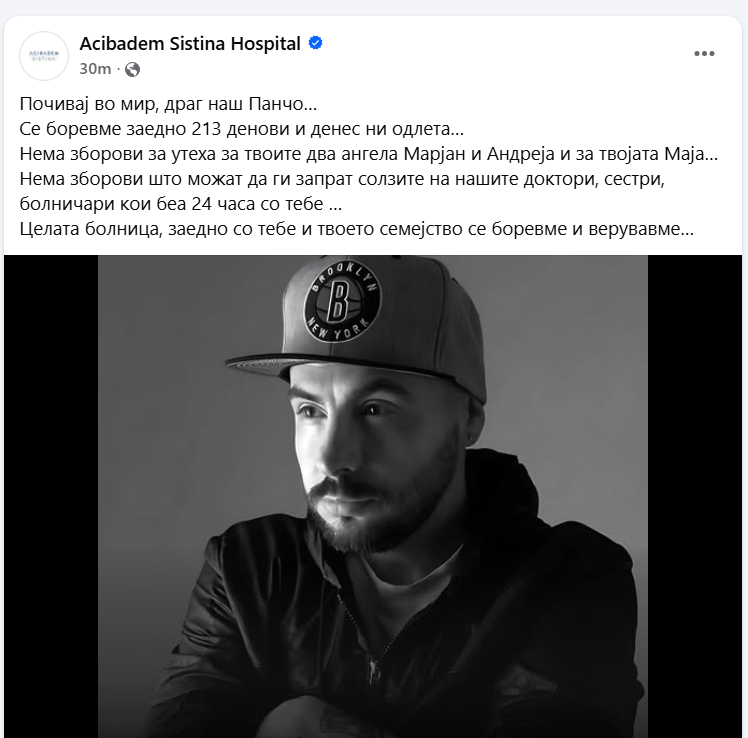
Task: Click the globe public audience icon
Action: 132,70
